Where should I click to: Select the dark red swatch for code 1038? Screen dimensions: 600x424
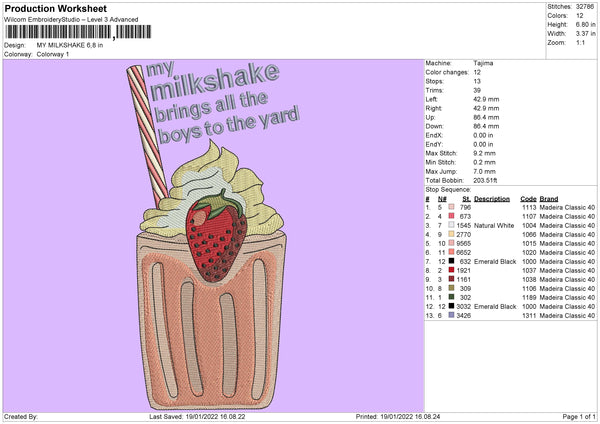(x=452, y=279)
